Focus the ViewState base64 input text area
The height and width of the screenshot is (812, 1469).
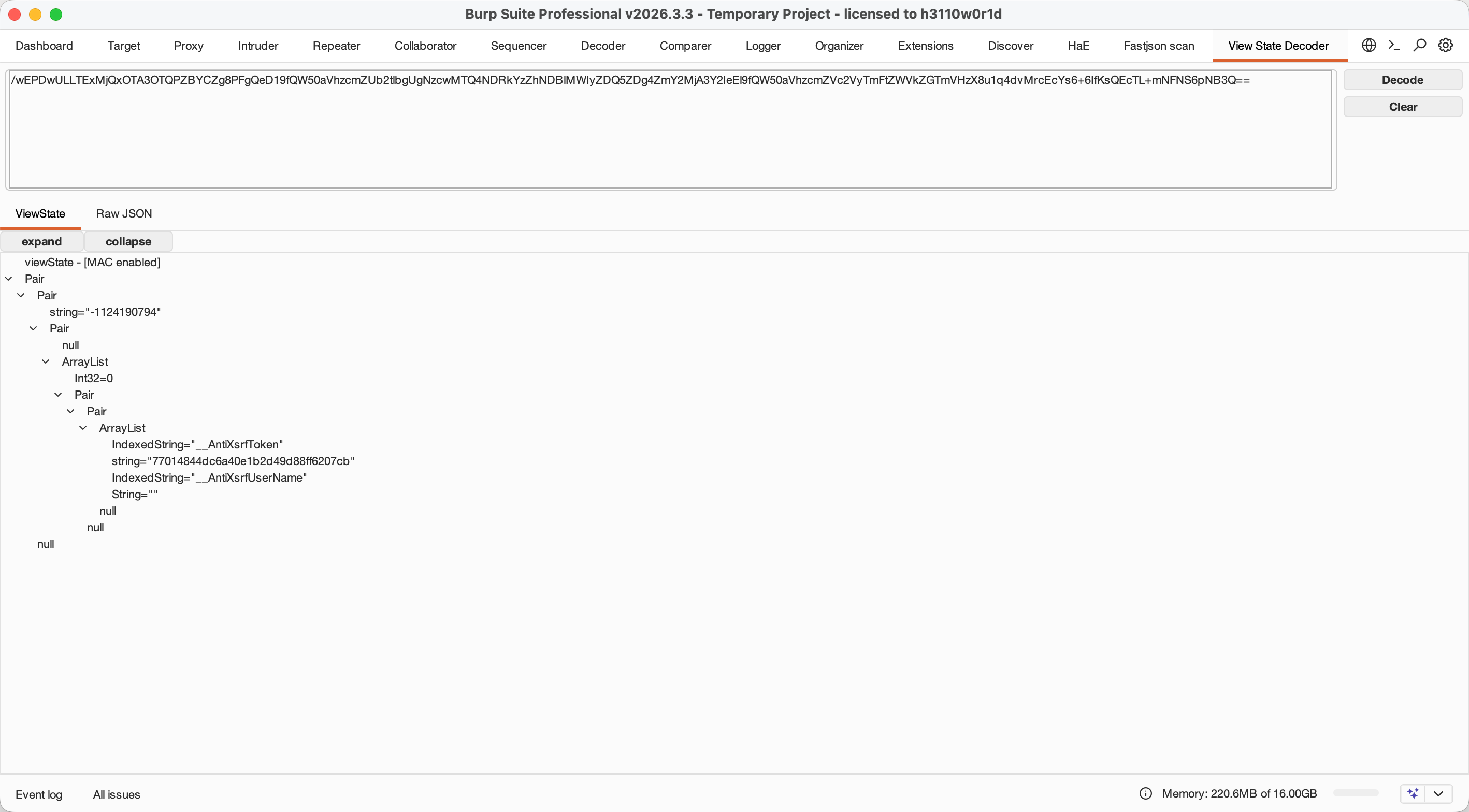671,129
